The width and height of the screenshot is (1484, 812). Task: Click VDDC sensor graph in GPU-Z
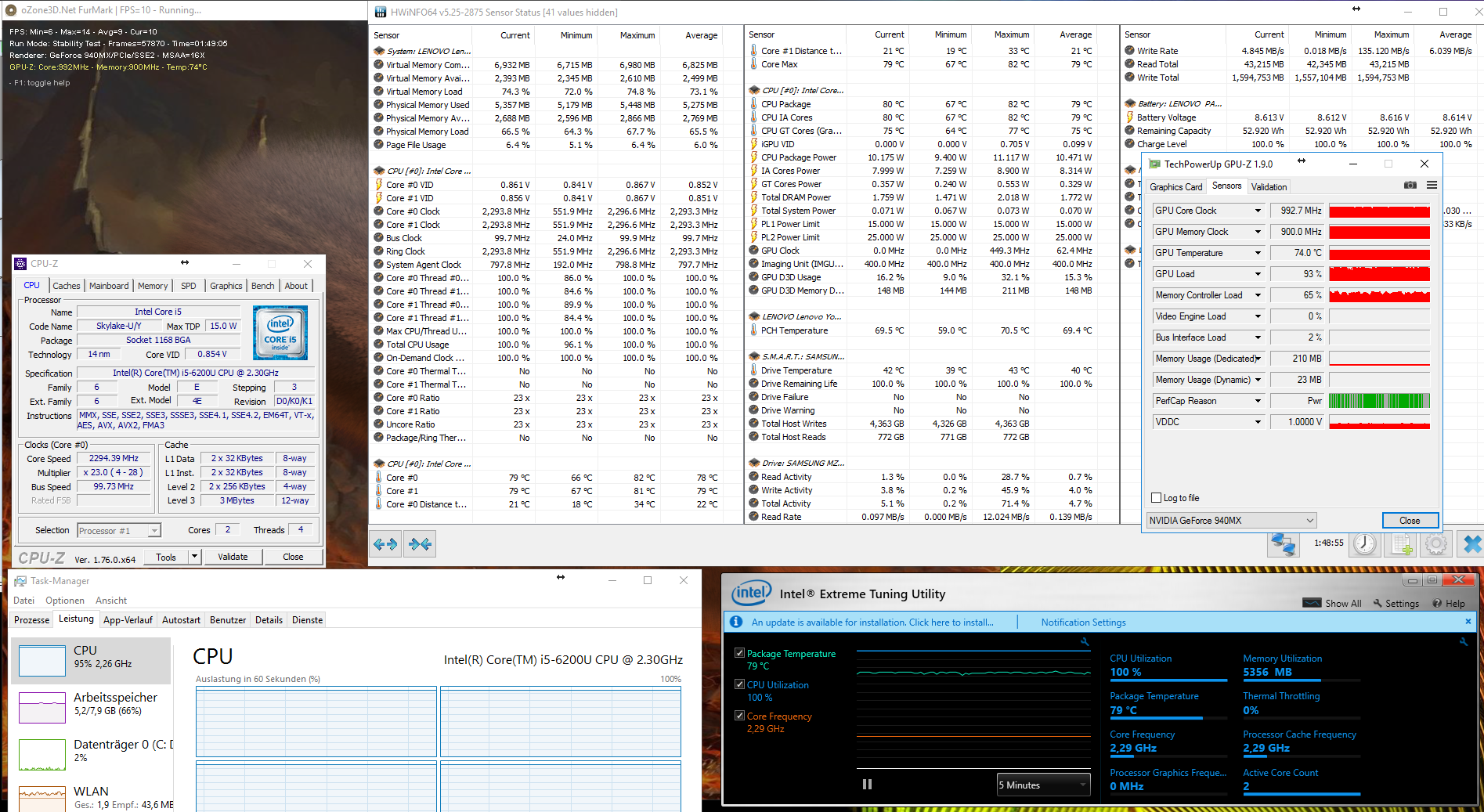click(x=1379, y=422)
